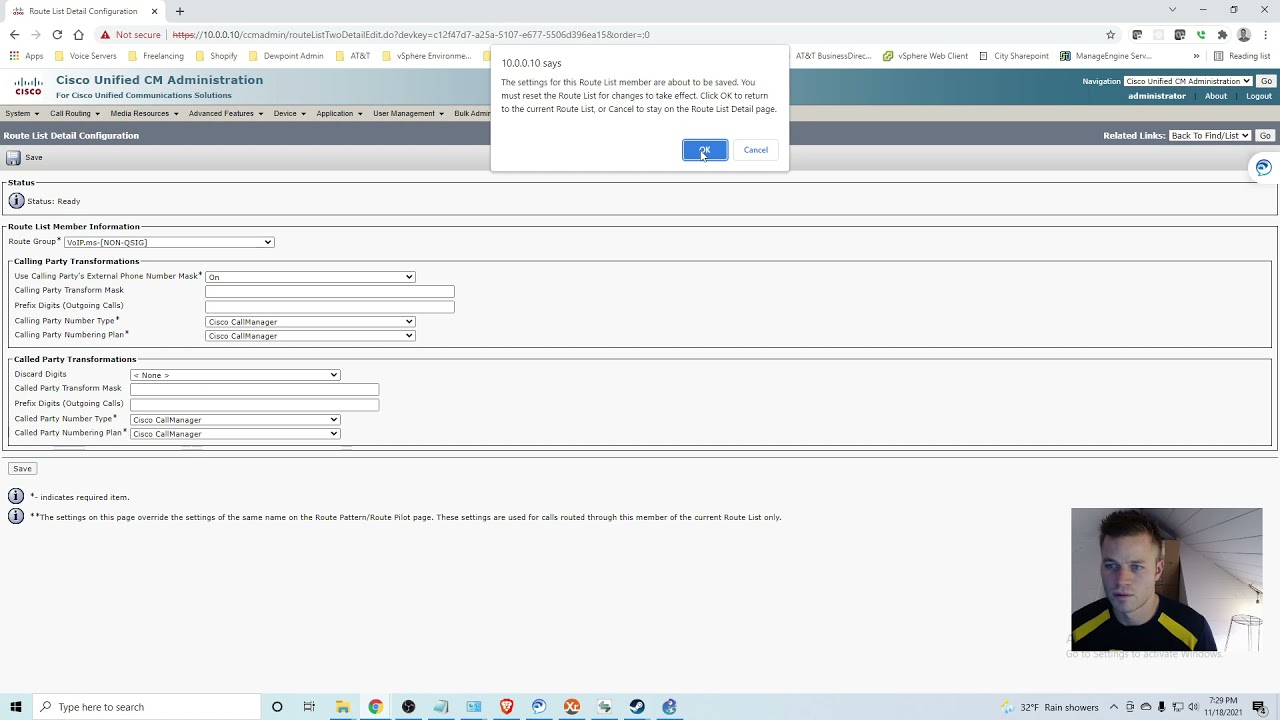This screenshot has height=720, width=1280.
Task: Close the Route List Detail Configuration tab
Action: coord(154,11)
